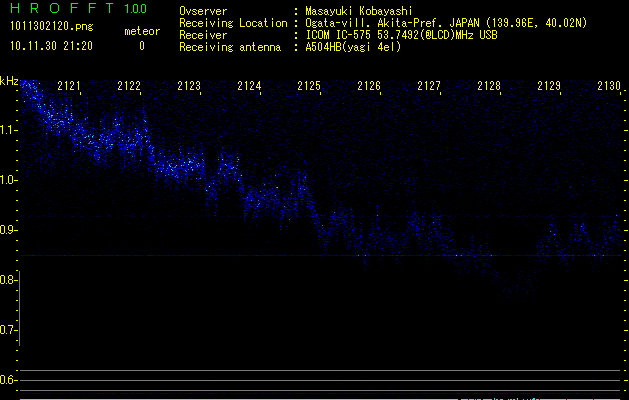Image resolution: width=629 pixels, height=400 pixels.
Task: Click the kHz axis unit label
Action: (x=9, y=81)
